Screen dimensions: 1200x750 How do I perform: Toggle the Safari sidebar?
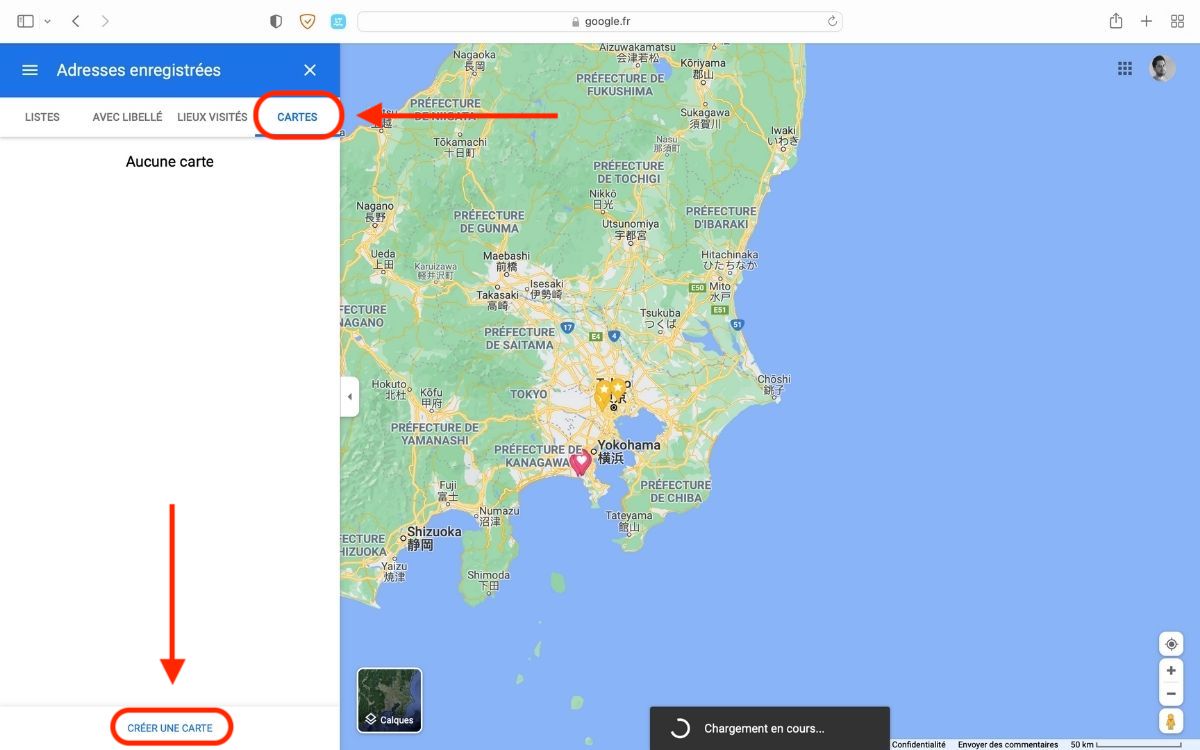click(x=26, y=21)
